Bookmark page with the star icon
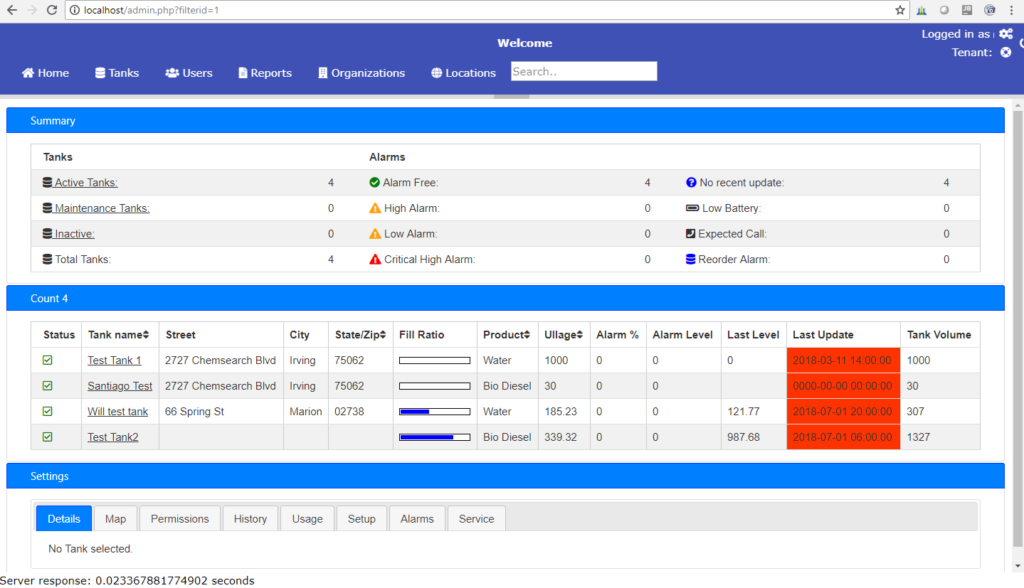The image size is (1024, 588). pyautogui.click(x=900, y=10)
